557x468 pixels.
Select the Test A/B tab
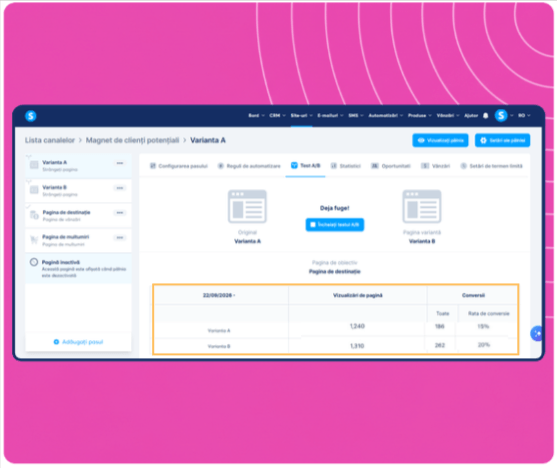[x=305, y=166]
